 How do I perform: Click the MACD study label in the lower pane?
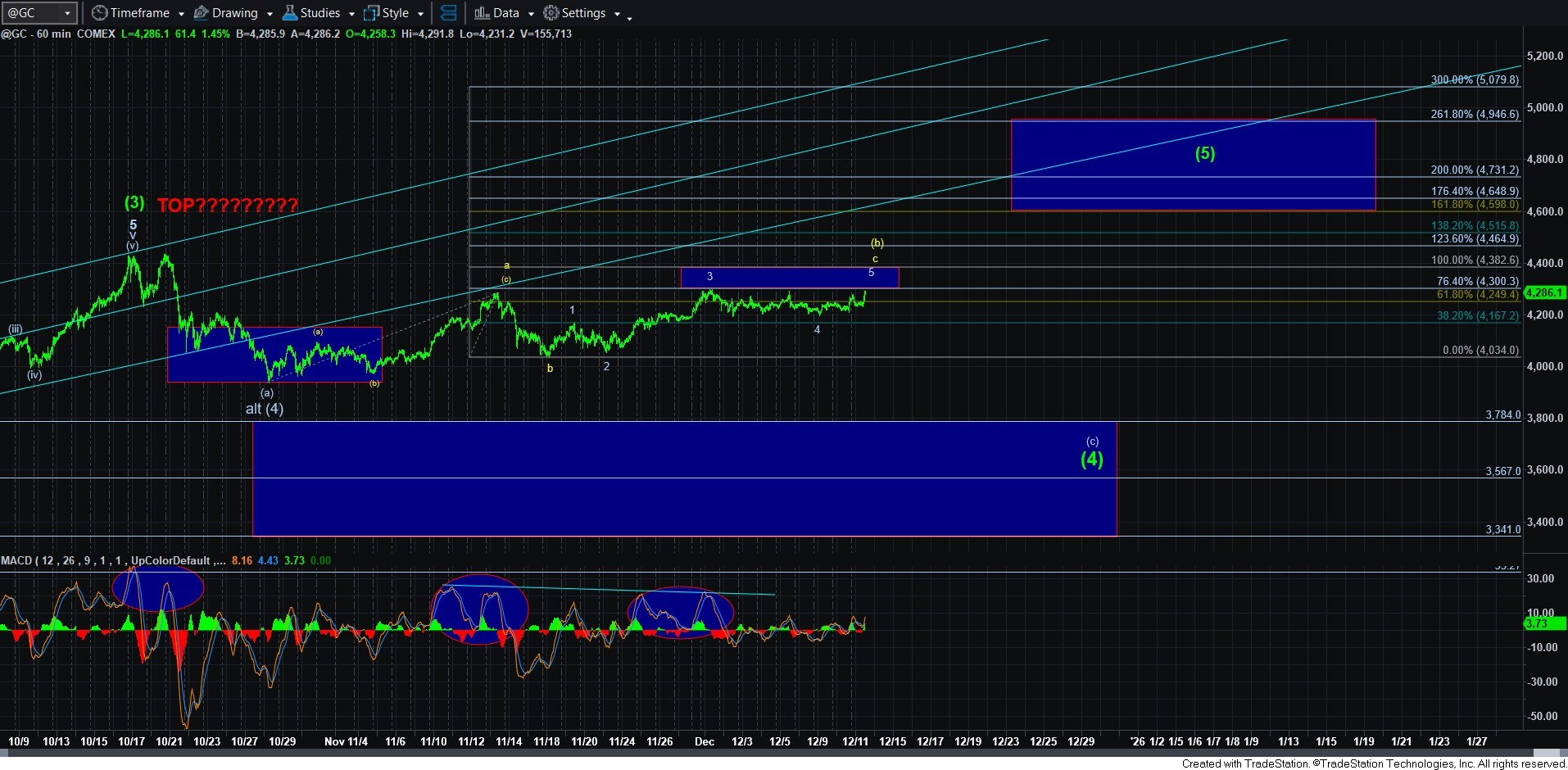[16, 560]
